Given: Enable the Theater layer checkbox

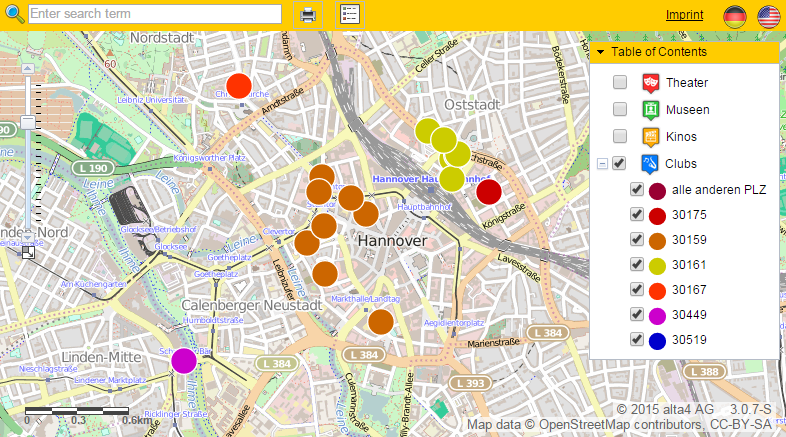Looking at the screenshot, I should [620, 82].
